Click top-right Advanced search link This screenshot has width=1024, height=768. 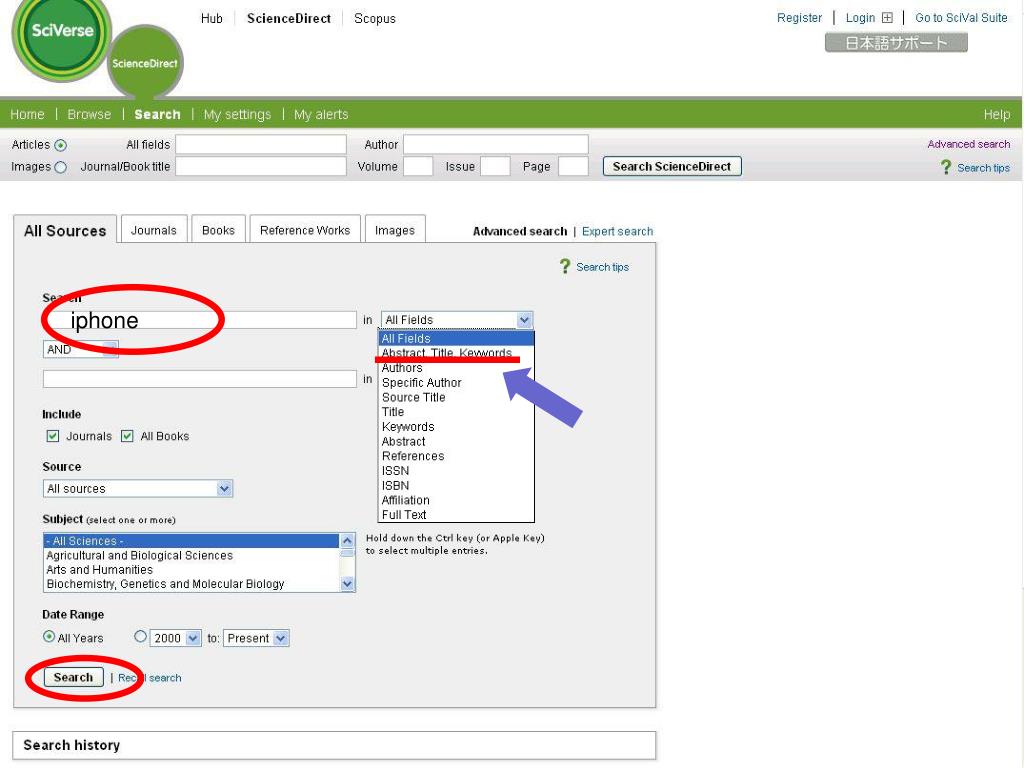(x=968, y=144)
